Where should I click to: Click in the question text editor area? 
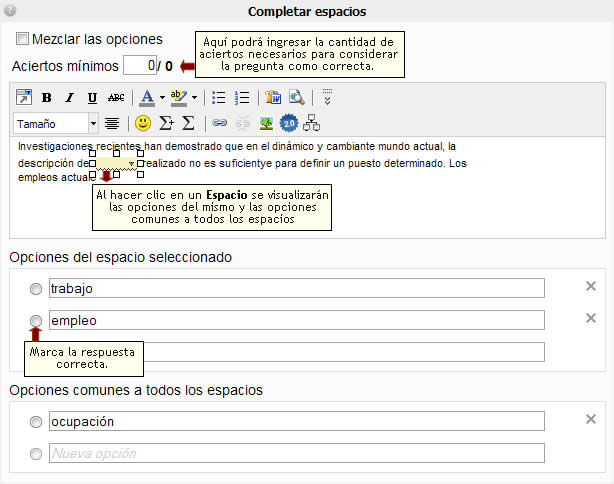tap(307, 187)
